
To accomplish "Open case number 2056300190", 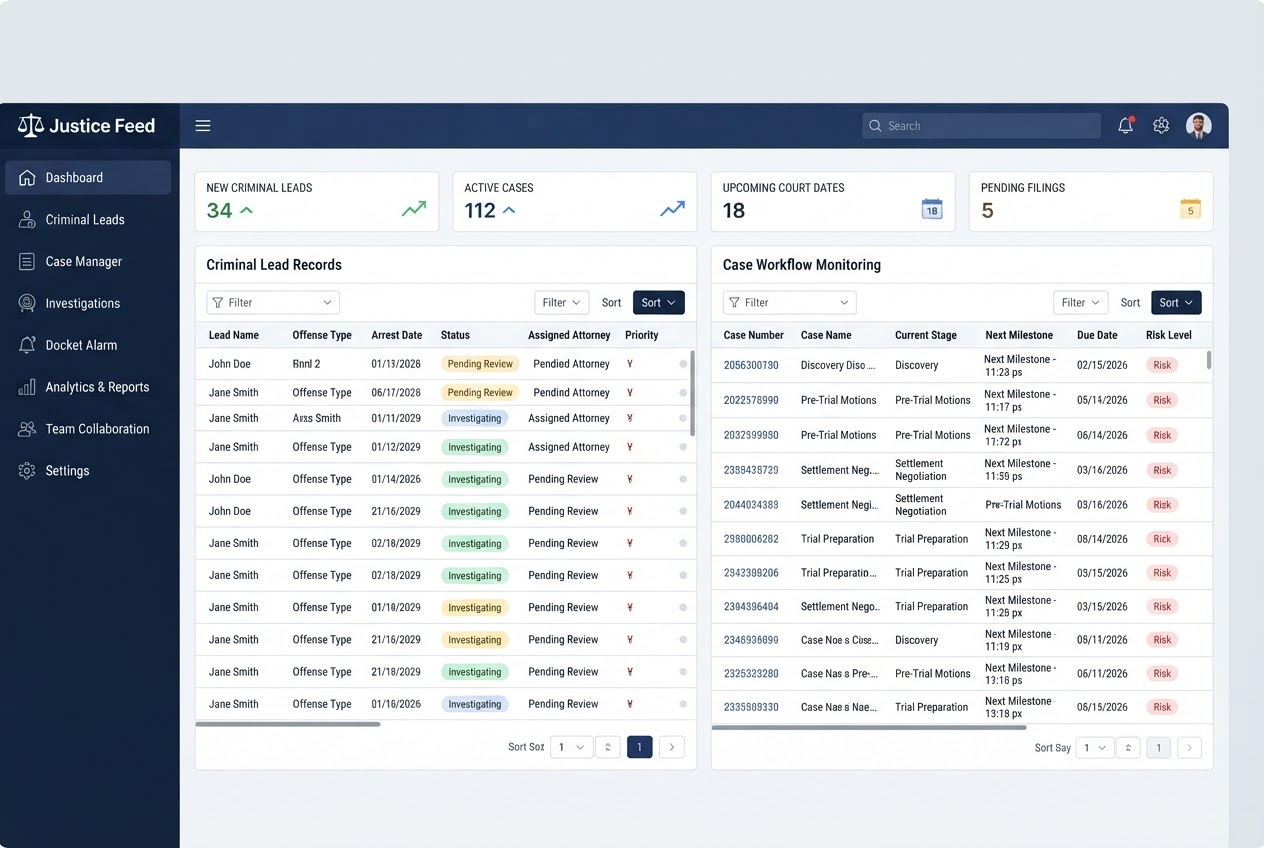I will (751, 366).
